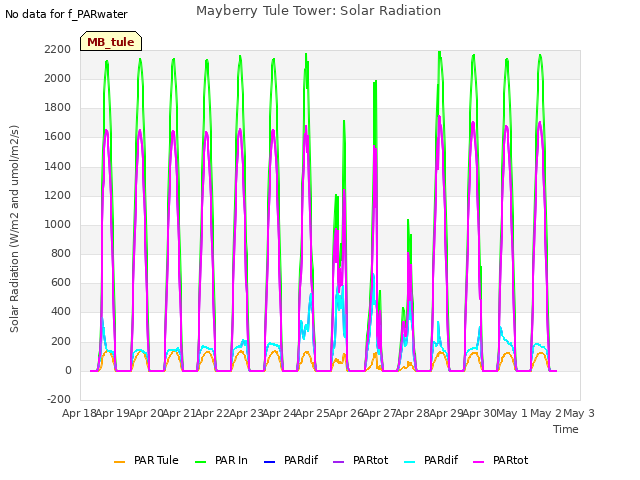Click the 'Apr 18' date tick label
Viewport: 640px width, 480px height.
tap(79, 413)
